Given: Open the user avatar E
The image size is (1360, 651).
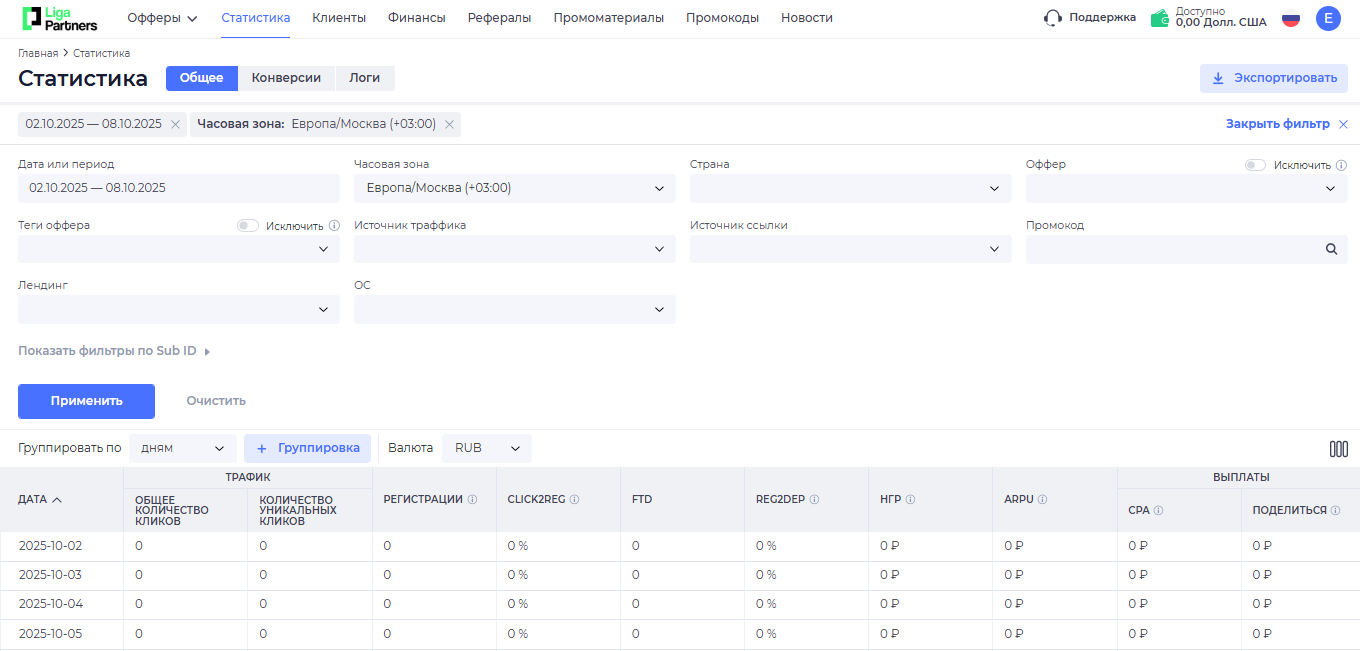Looking at the screenshot, I should pyautogui.click(x=1328, y=18).
